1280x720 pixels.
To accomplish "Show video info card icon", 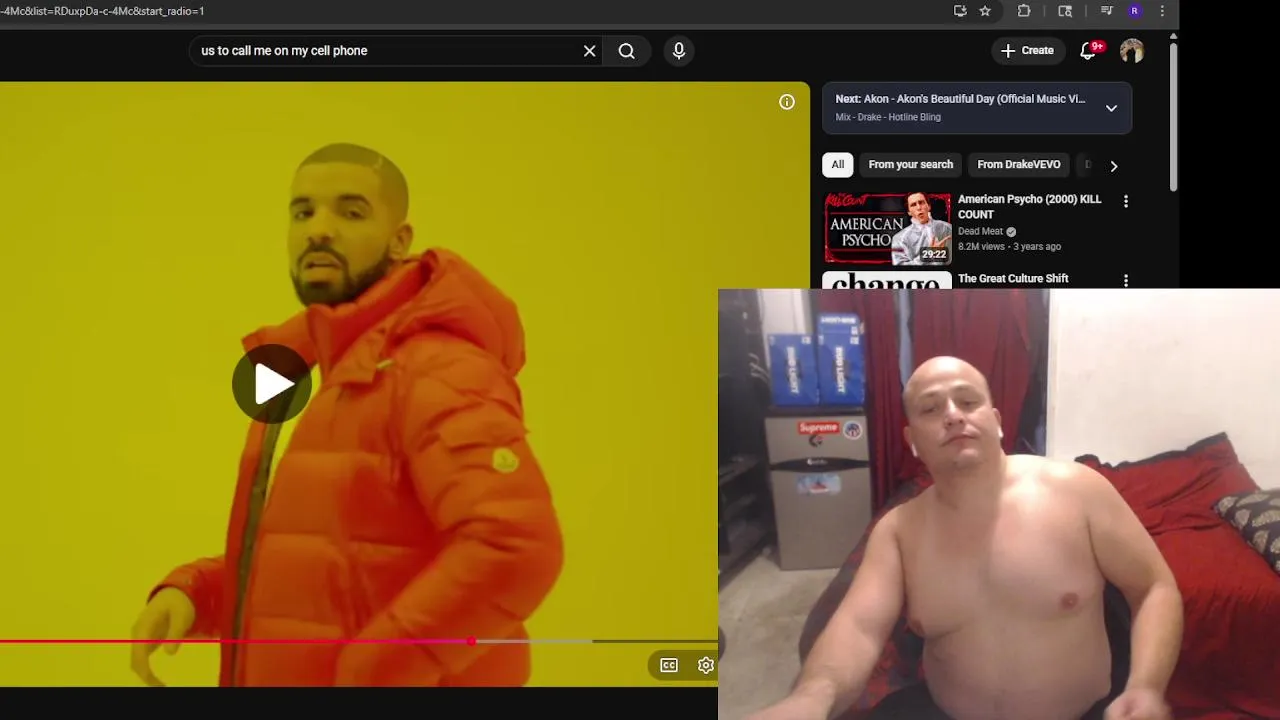I will [x=787, y=102].
